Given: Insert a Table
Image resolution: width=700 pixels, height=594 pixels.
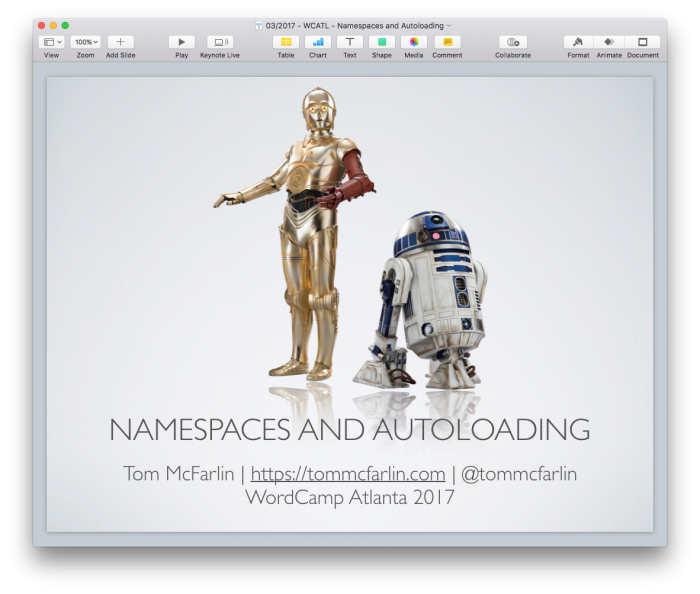Looking at the screenshot, I should [x=286, y=42].
